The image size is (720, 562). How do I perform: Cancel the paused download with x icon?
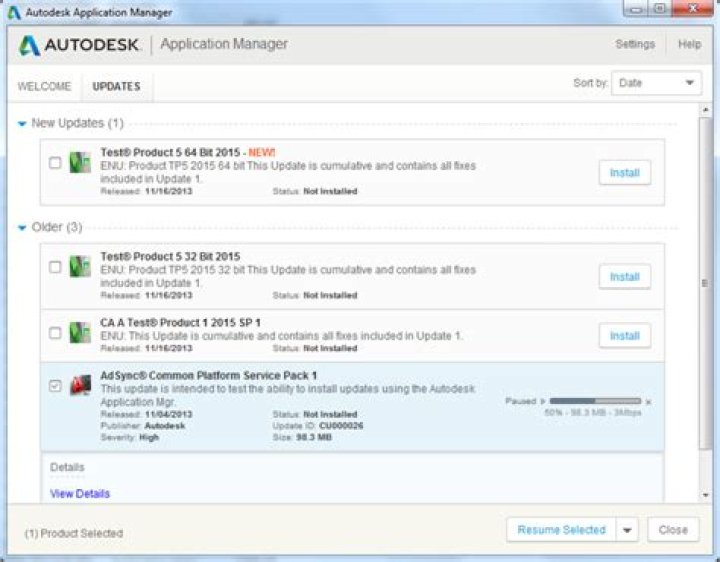point(648,402)
